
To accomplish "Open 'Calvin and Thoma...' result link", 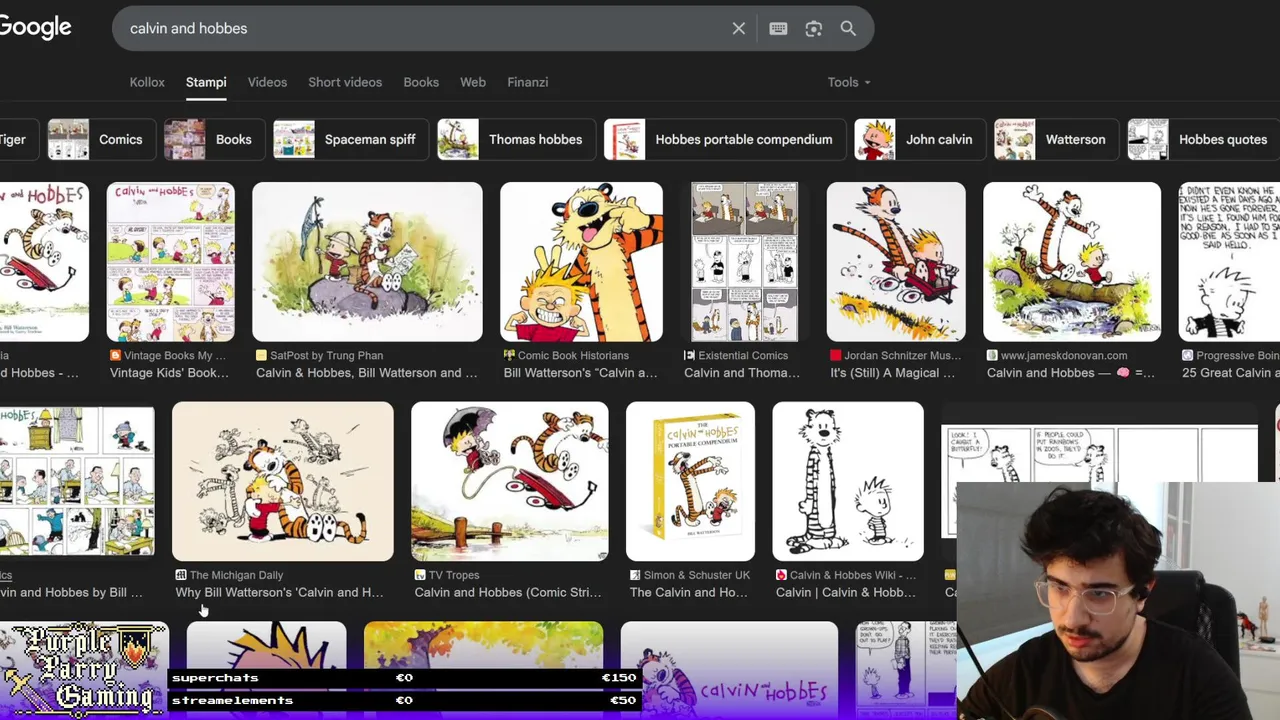I will [742, 373].
